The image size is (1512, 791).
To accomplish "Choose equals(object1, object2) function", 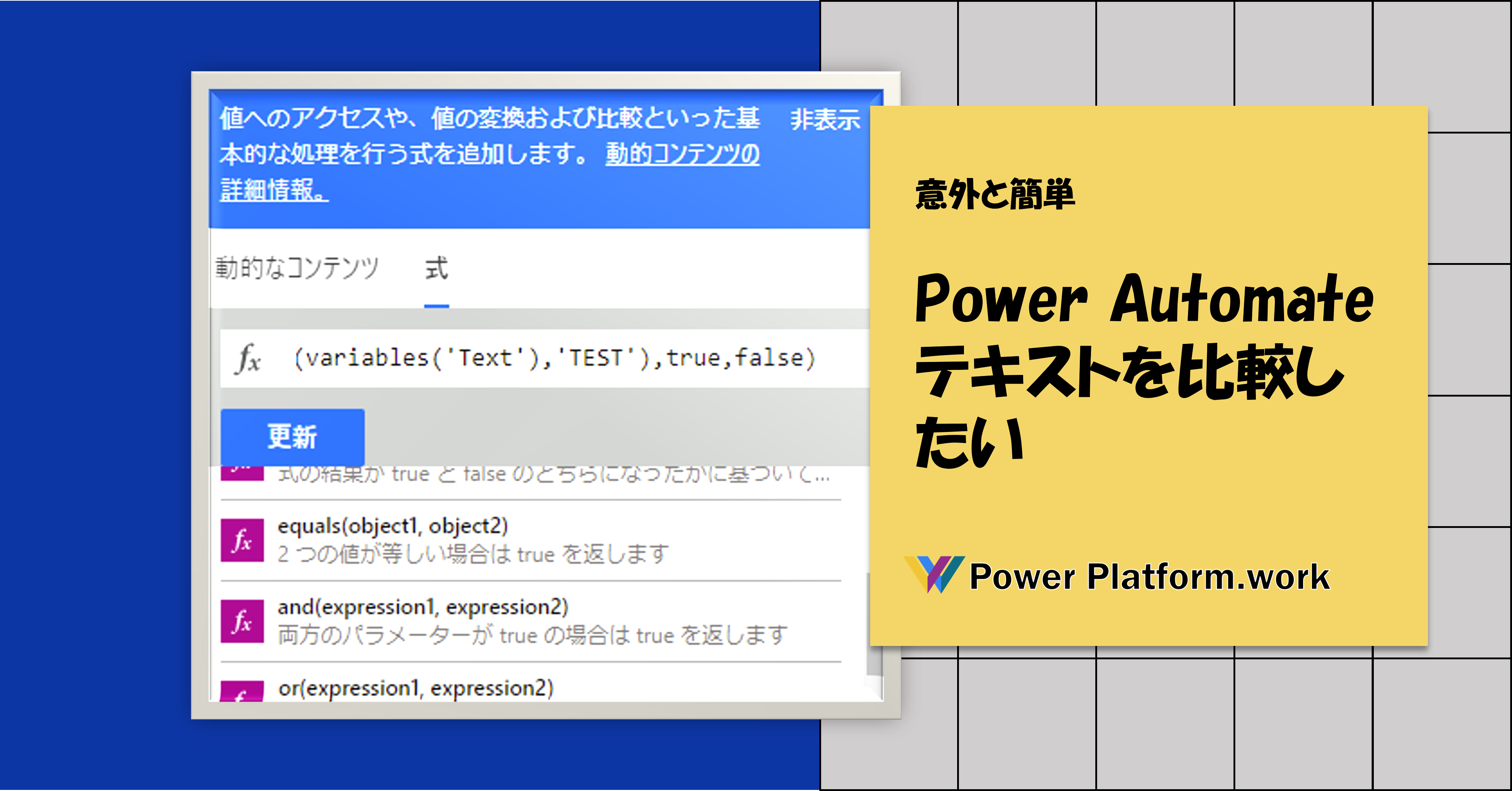I will tap(393, 526).
